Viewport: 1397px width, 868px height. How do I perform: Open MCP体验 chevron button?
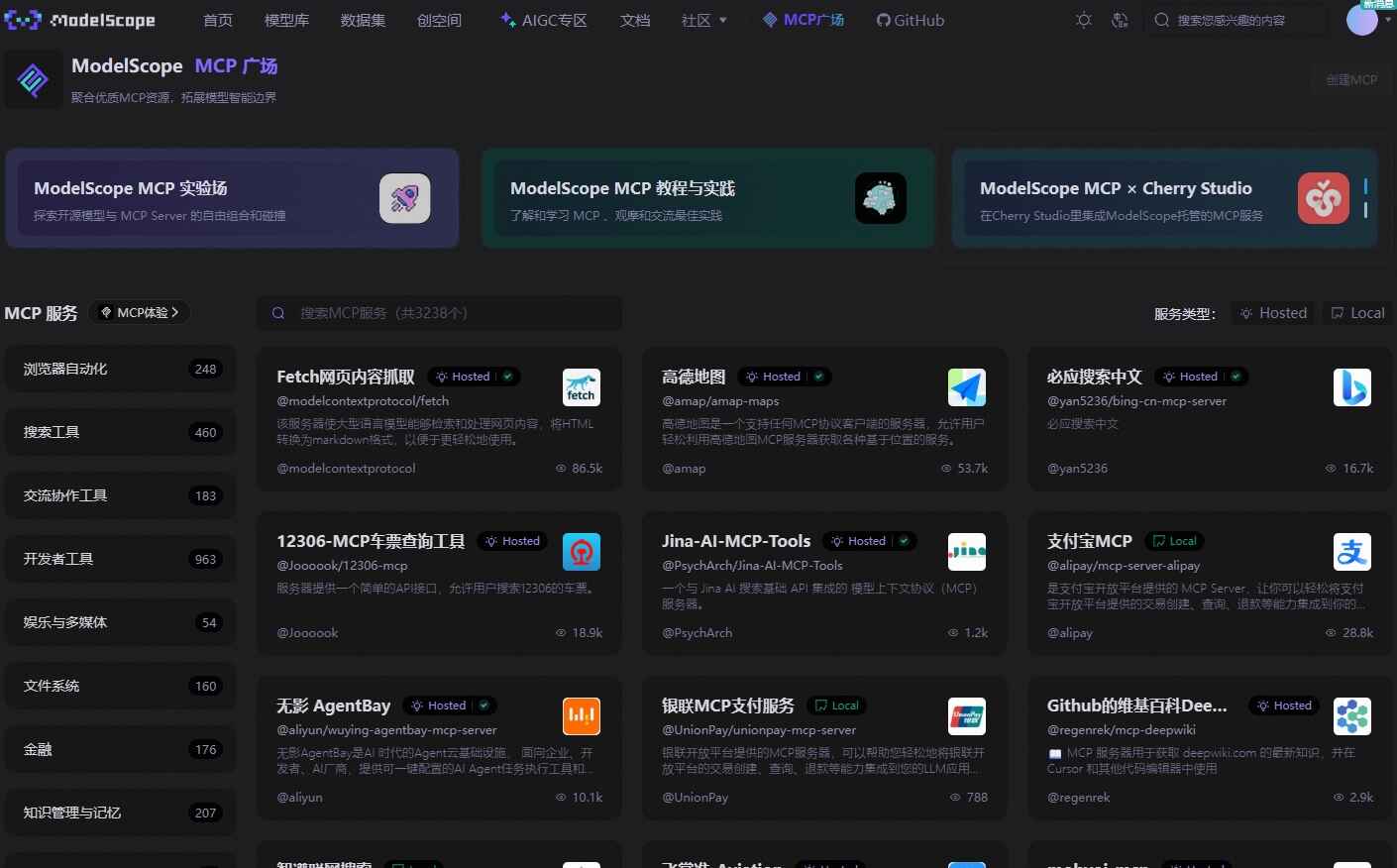(x=140, y=312)
